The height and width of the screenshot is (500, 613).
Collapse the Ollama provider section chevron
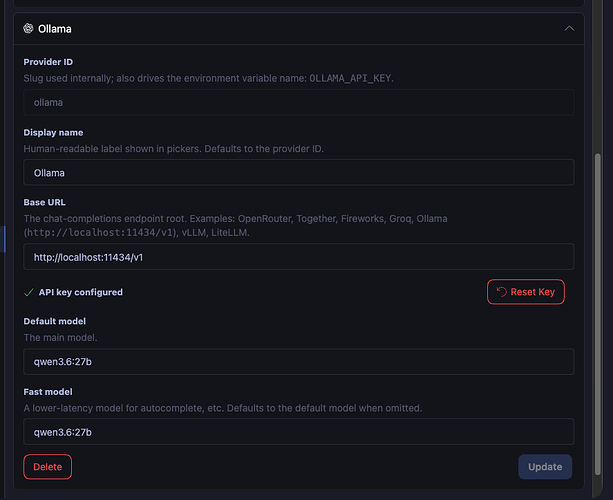(569, 29)
